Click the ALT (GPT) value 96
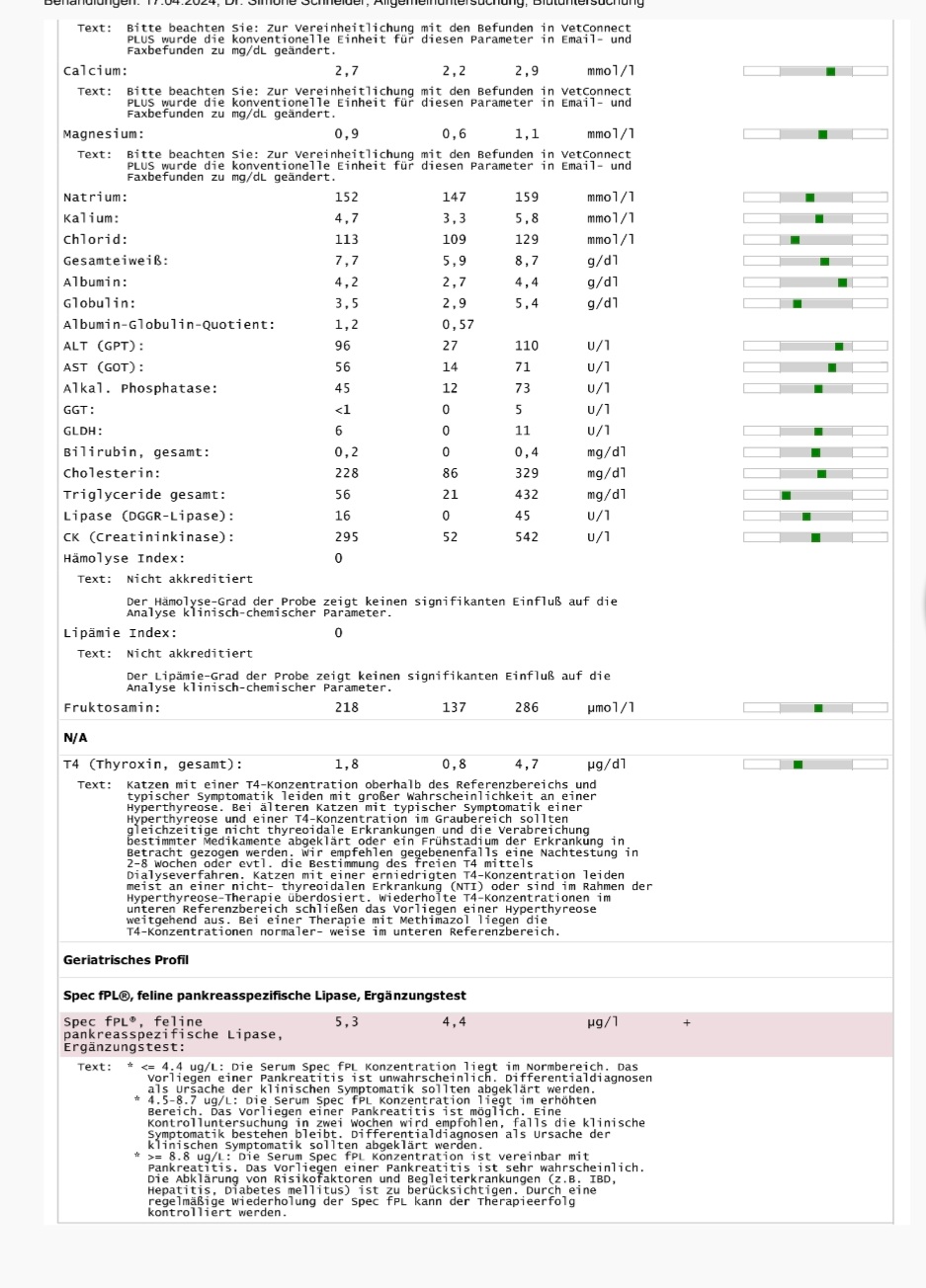Screen dimensions: 926x1288 click(x=343, y=346)
